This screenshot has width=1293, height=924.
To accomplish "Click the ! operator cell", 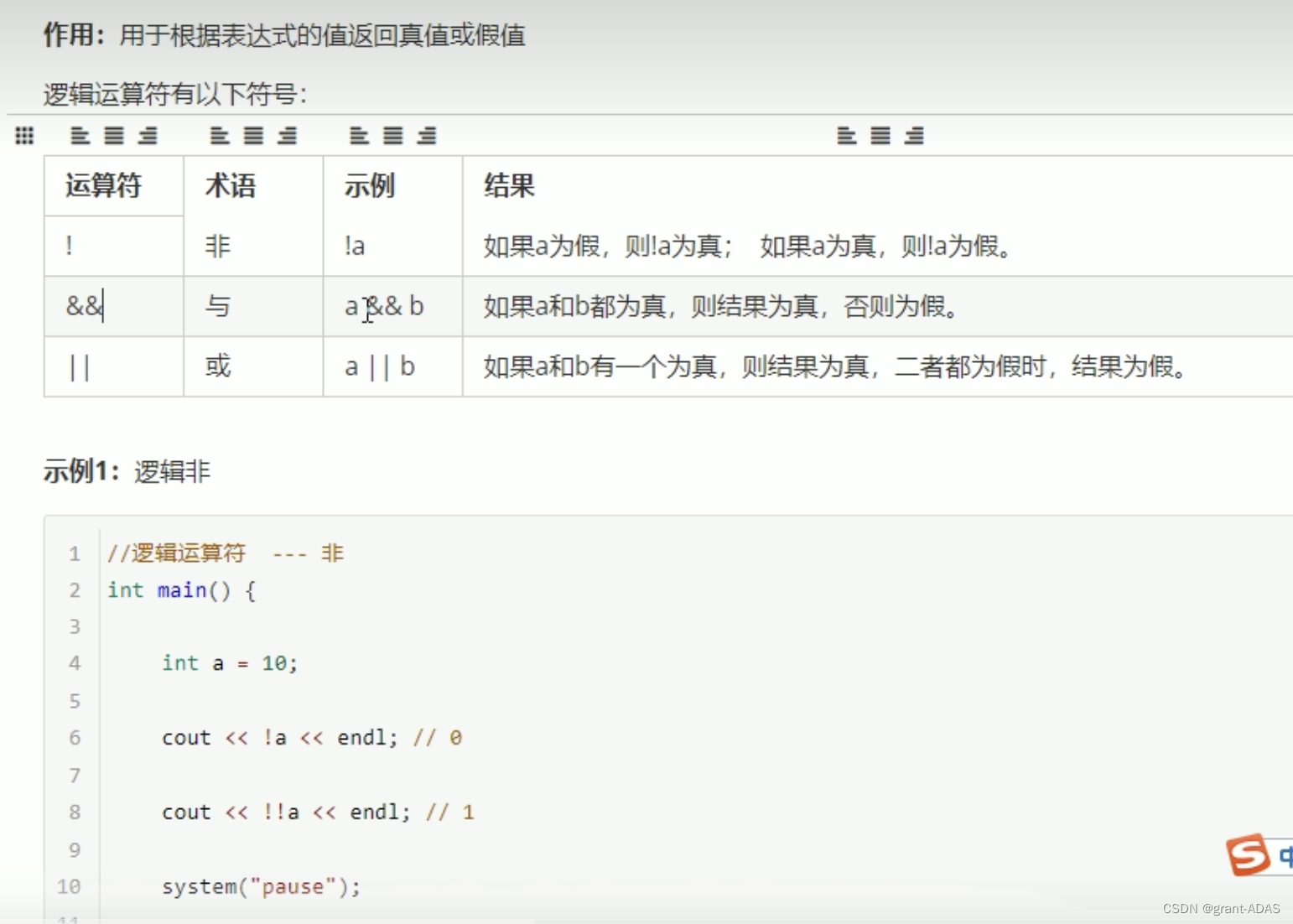I will point(114,246).
